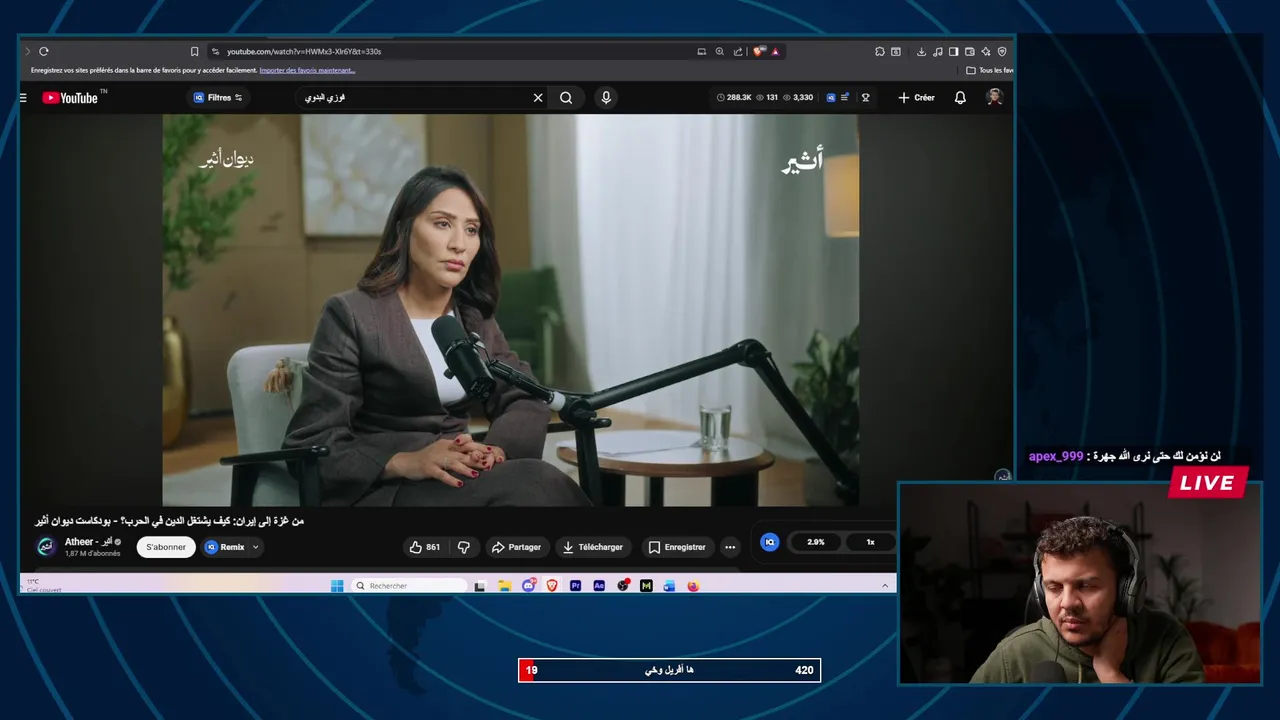The image size is (1280, 720).
Task: Start voice search with the microphone
Action: 605,97
